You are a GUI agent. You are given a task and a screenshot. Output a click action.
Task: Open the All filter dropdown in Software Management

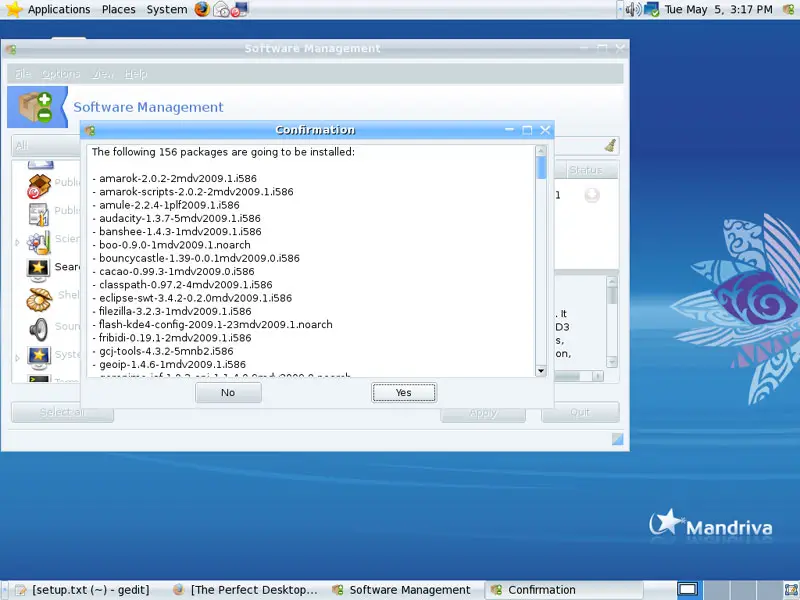click(46, 146)
